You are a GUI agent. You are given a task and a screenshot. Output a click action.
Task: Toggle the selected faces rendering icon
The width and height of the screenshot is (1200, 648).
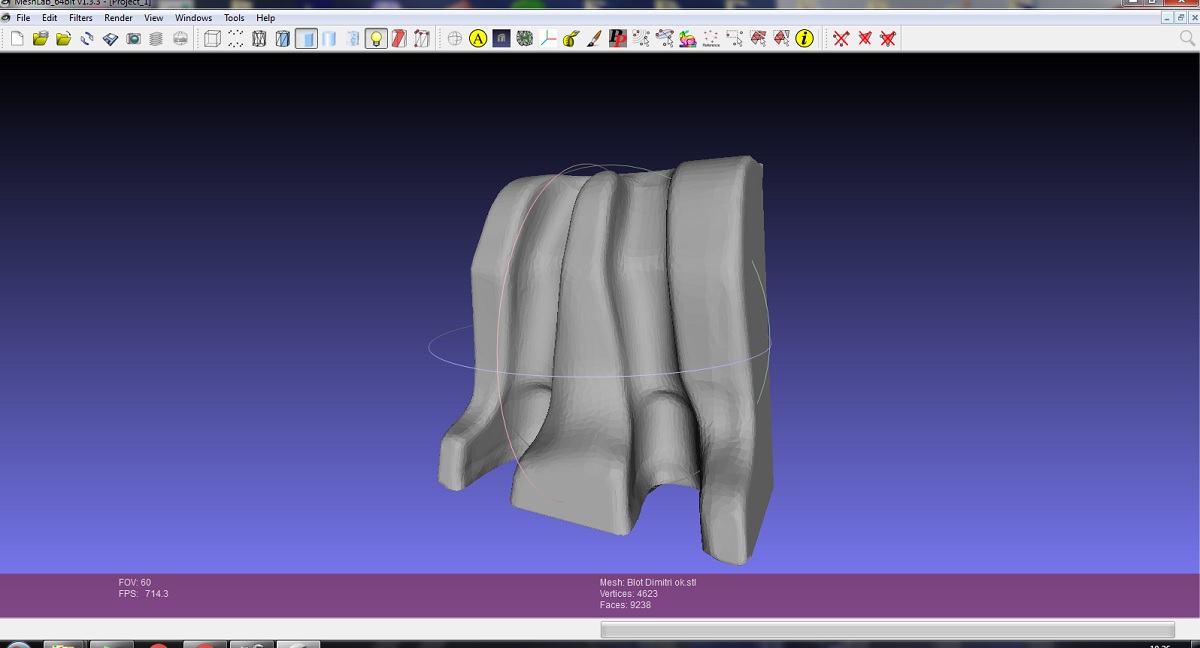coord(422,39)
